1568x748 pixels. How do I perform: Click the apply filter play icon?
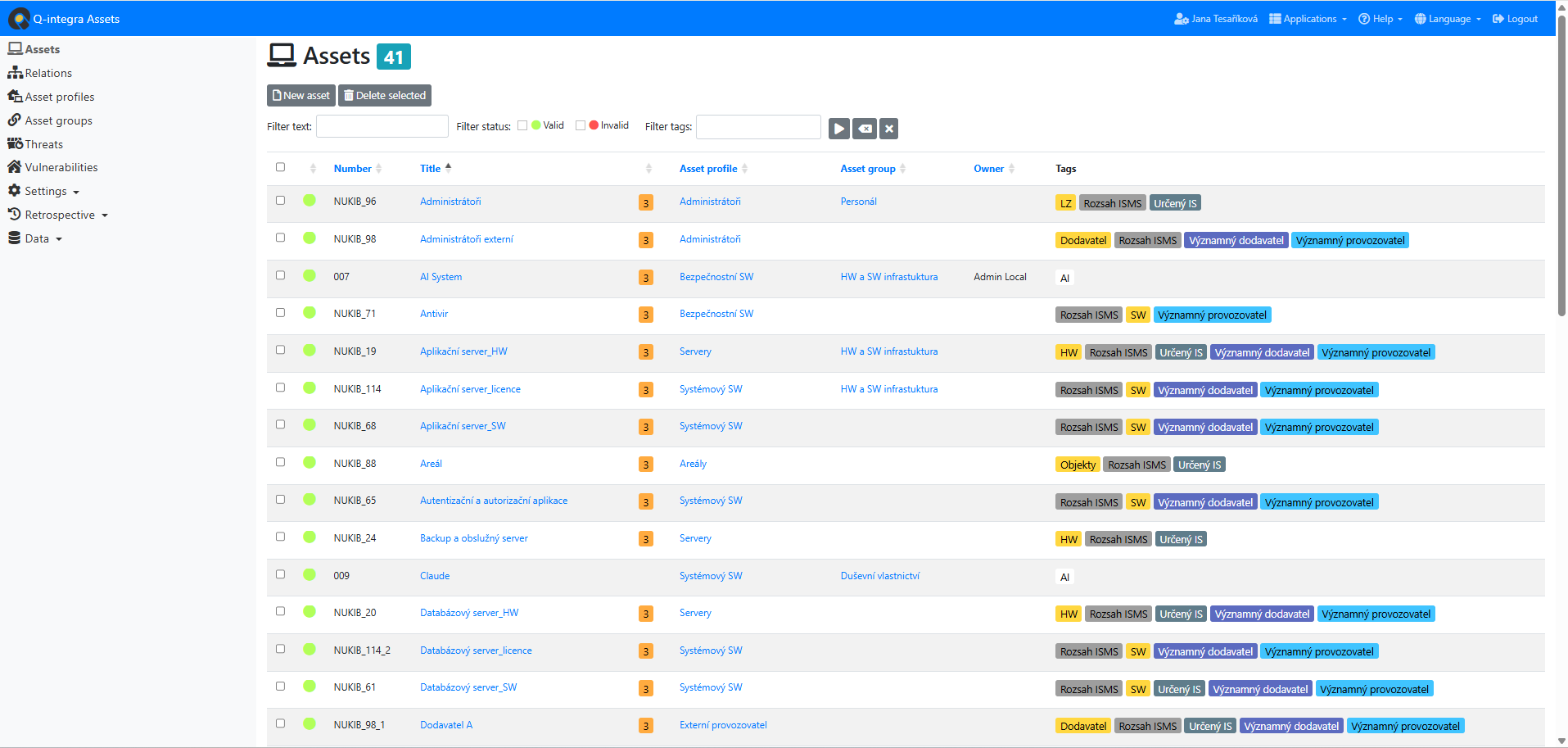tap(838, 129)
